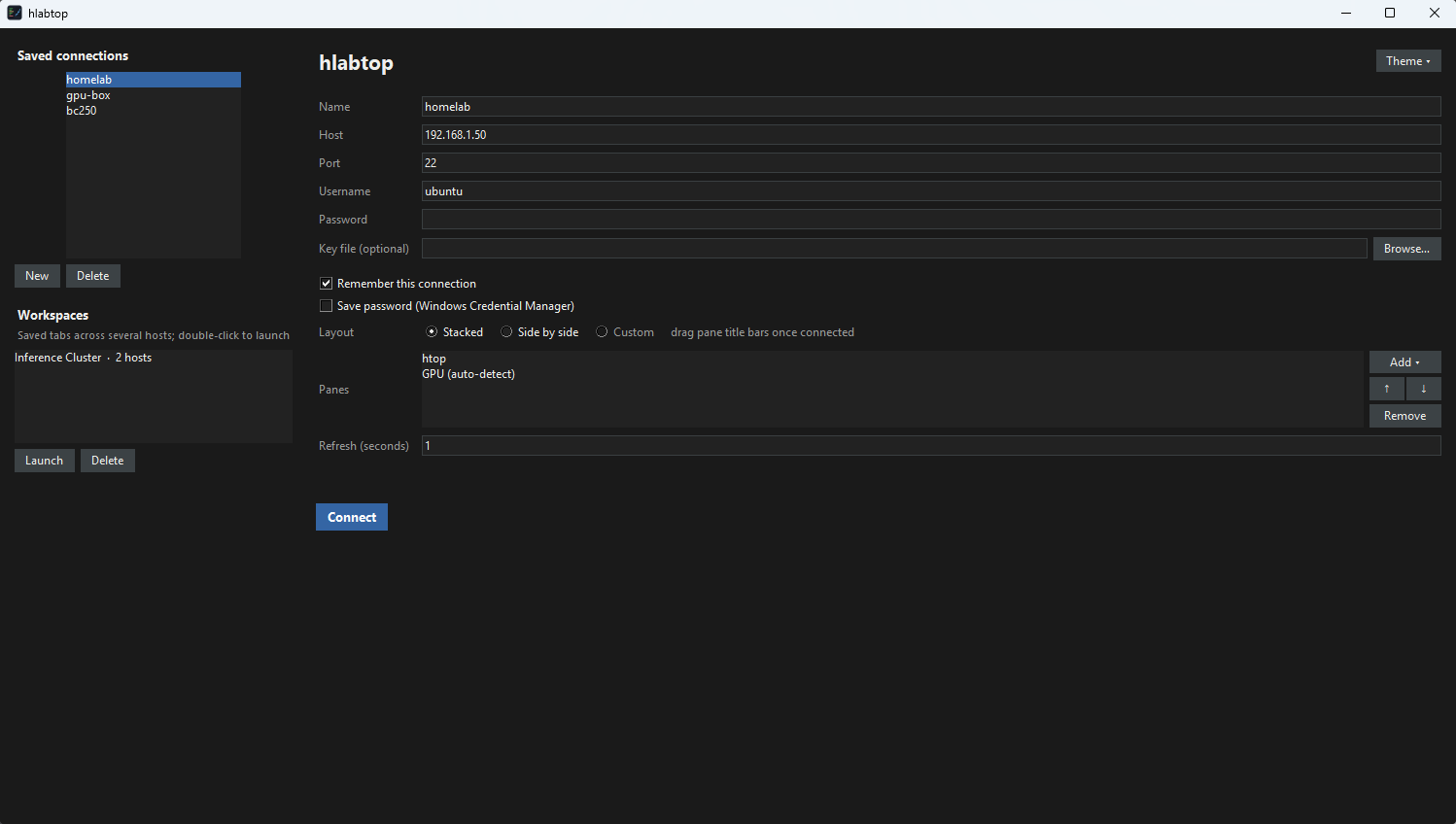Select the Custom layout radio button
Viewport: 1456px width, 824px height.
(602, 332)
